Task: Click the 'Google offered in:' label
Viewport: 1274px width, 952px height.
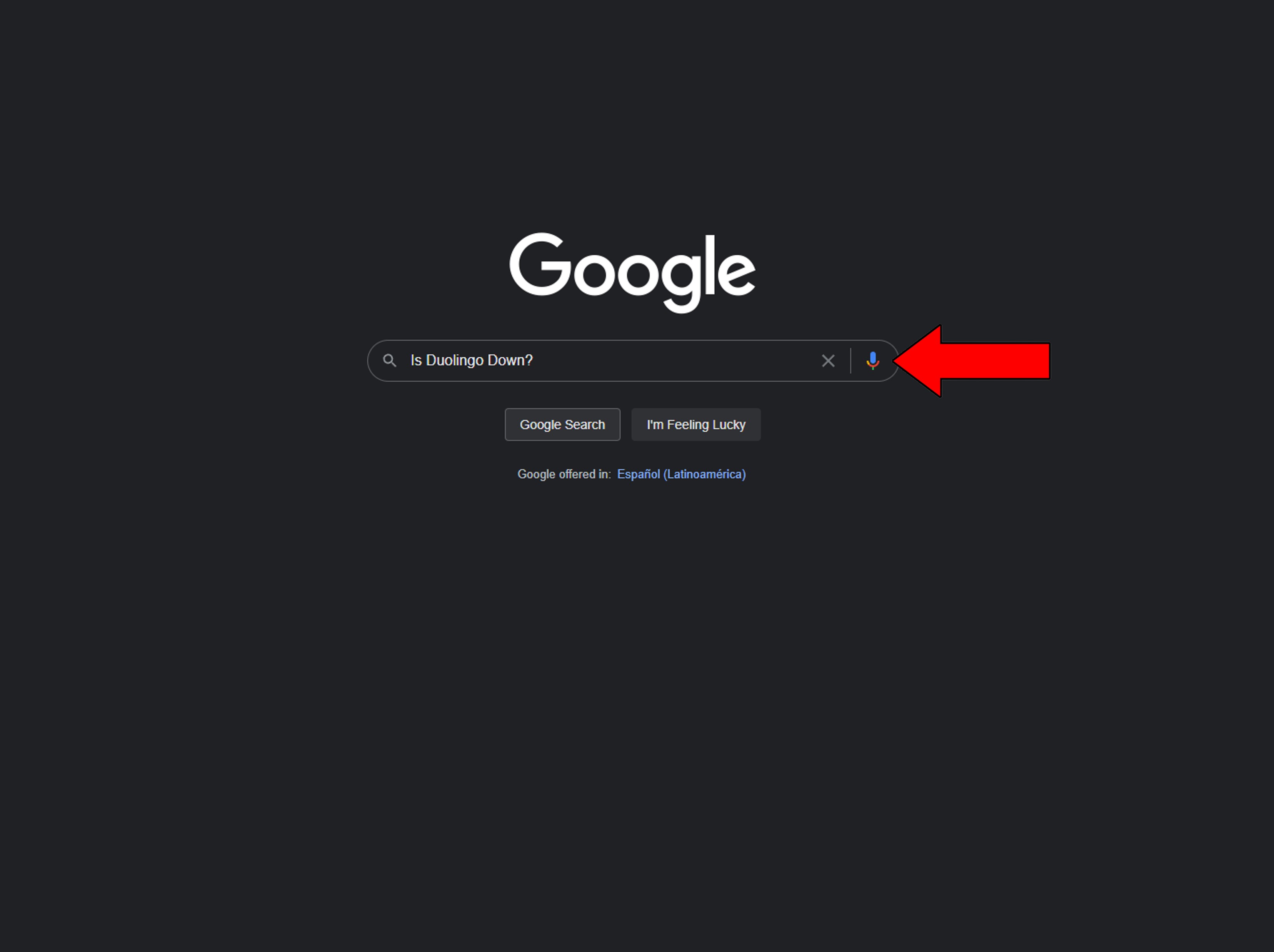Action: tap(564, 474)
